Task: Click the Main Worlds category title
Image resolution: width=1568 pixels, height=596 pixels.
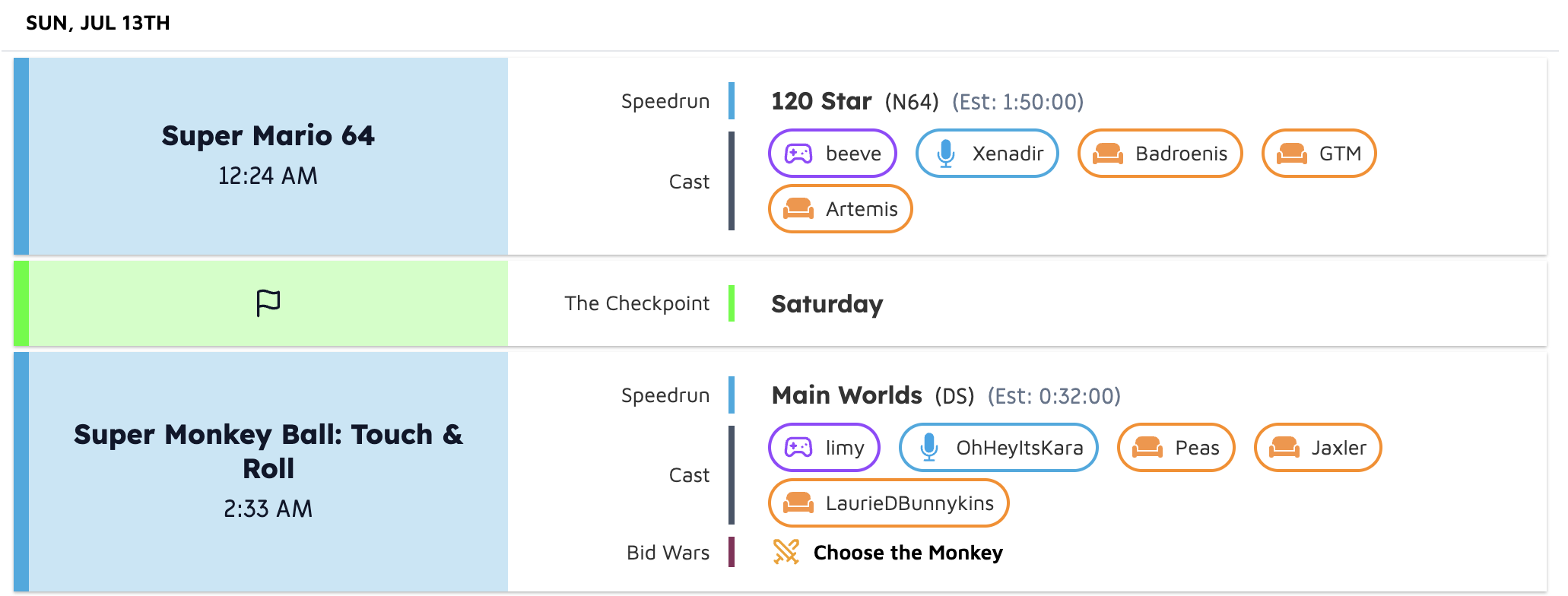Action: click(x=846, y=395)
